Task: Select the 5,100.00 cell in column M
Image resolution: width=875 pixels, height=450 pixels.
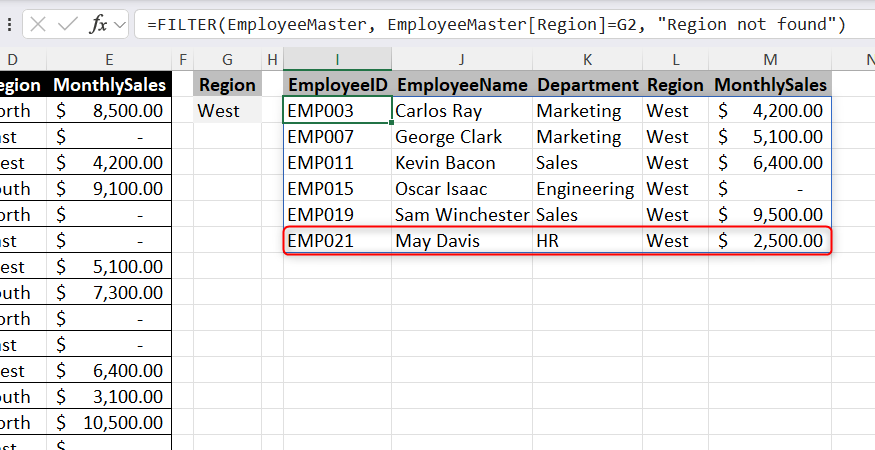Action: [x=770, y=137]
